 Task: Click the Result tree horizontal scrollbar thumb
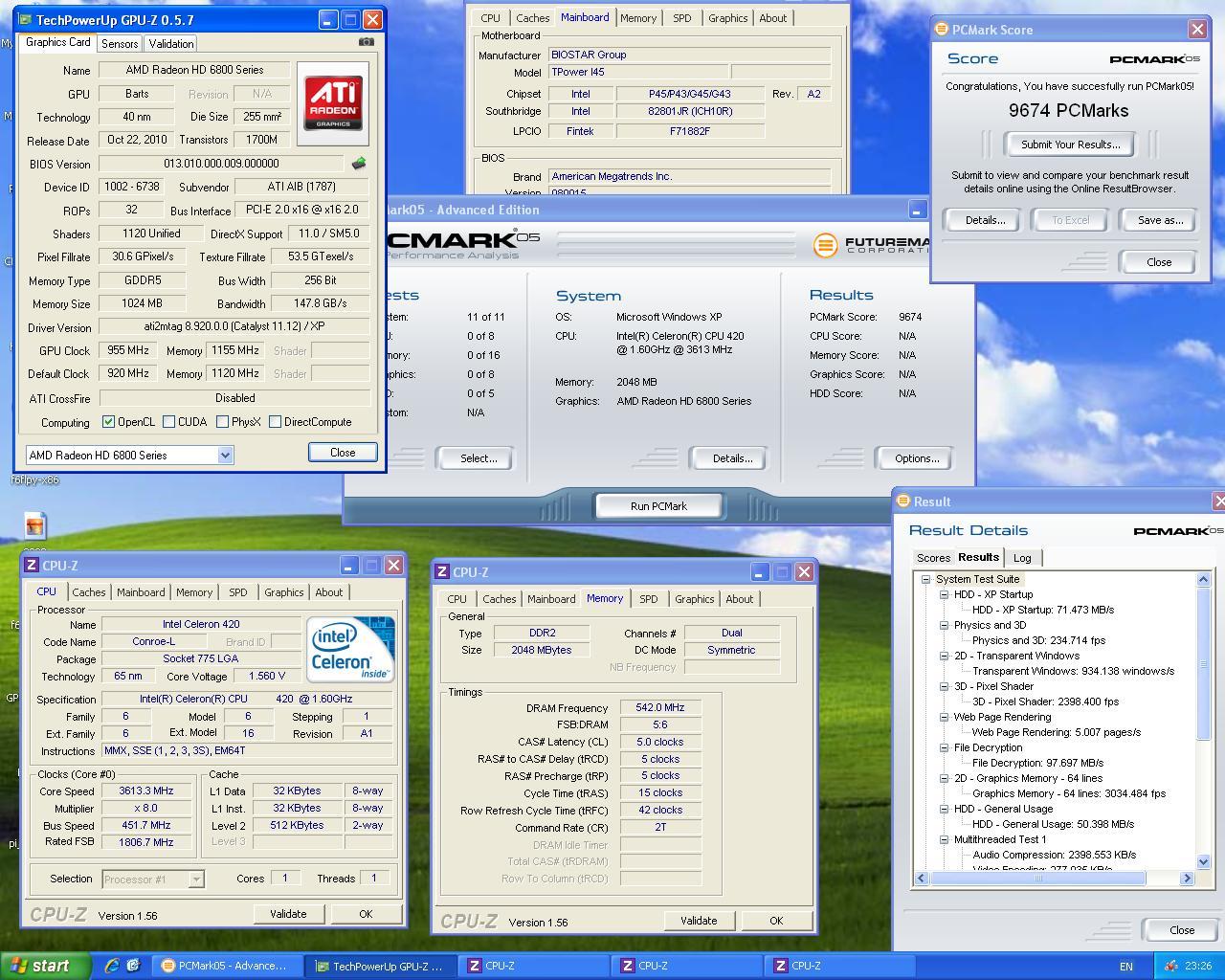(x=1037, y=878)
